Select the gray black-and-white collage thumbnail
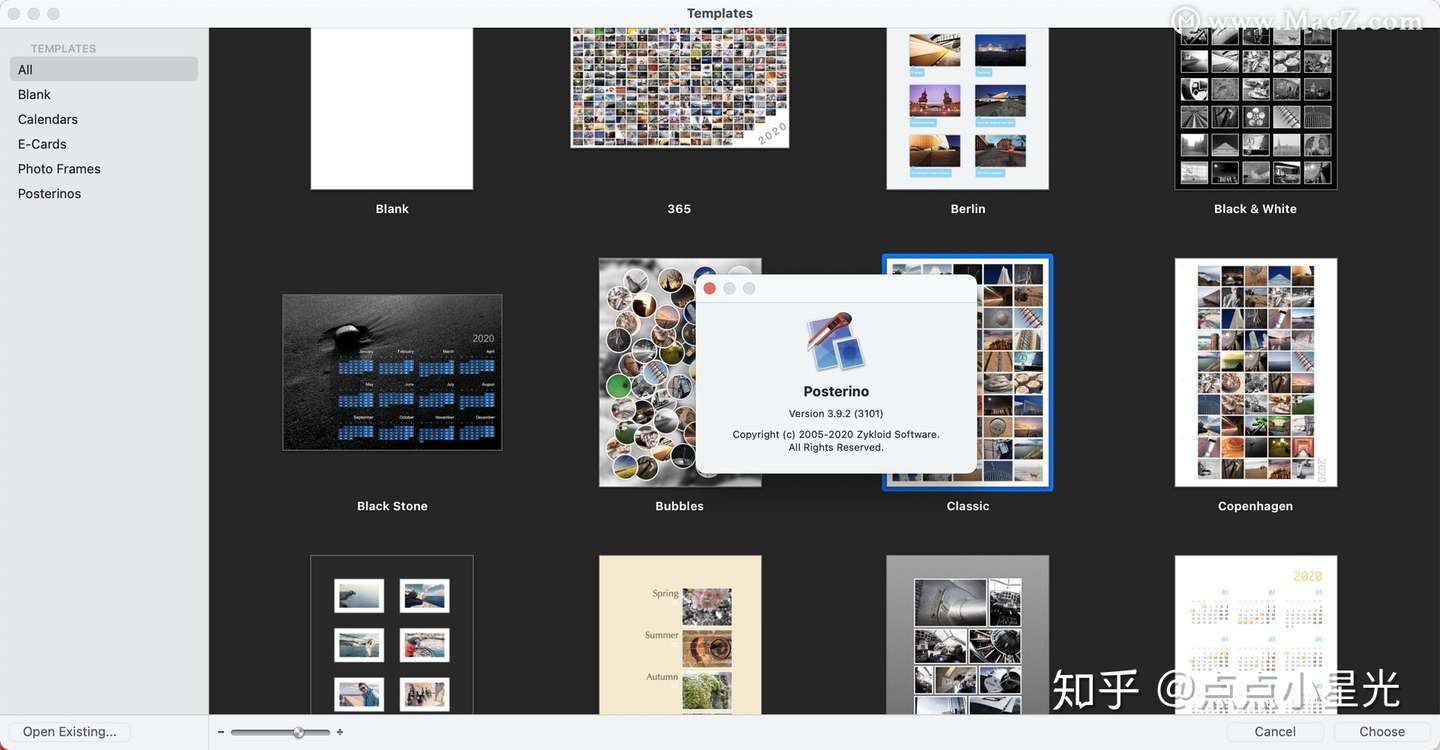 click(x=968, y=635)
